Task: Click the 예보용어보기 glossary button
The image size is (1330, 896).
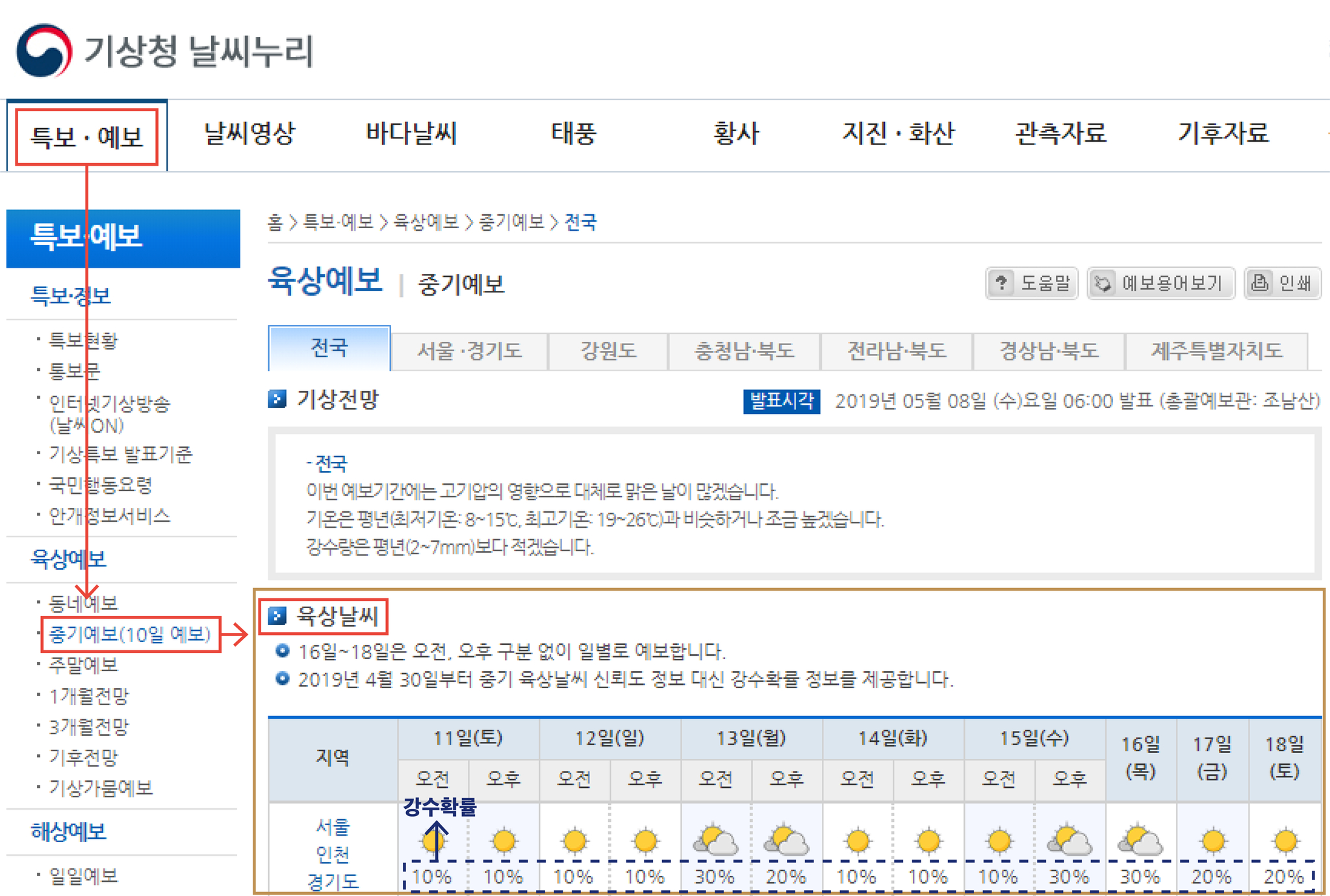Action: (x=1160, y=283)
